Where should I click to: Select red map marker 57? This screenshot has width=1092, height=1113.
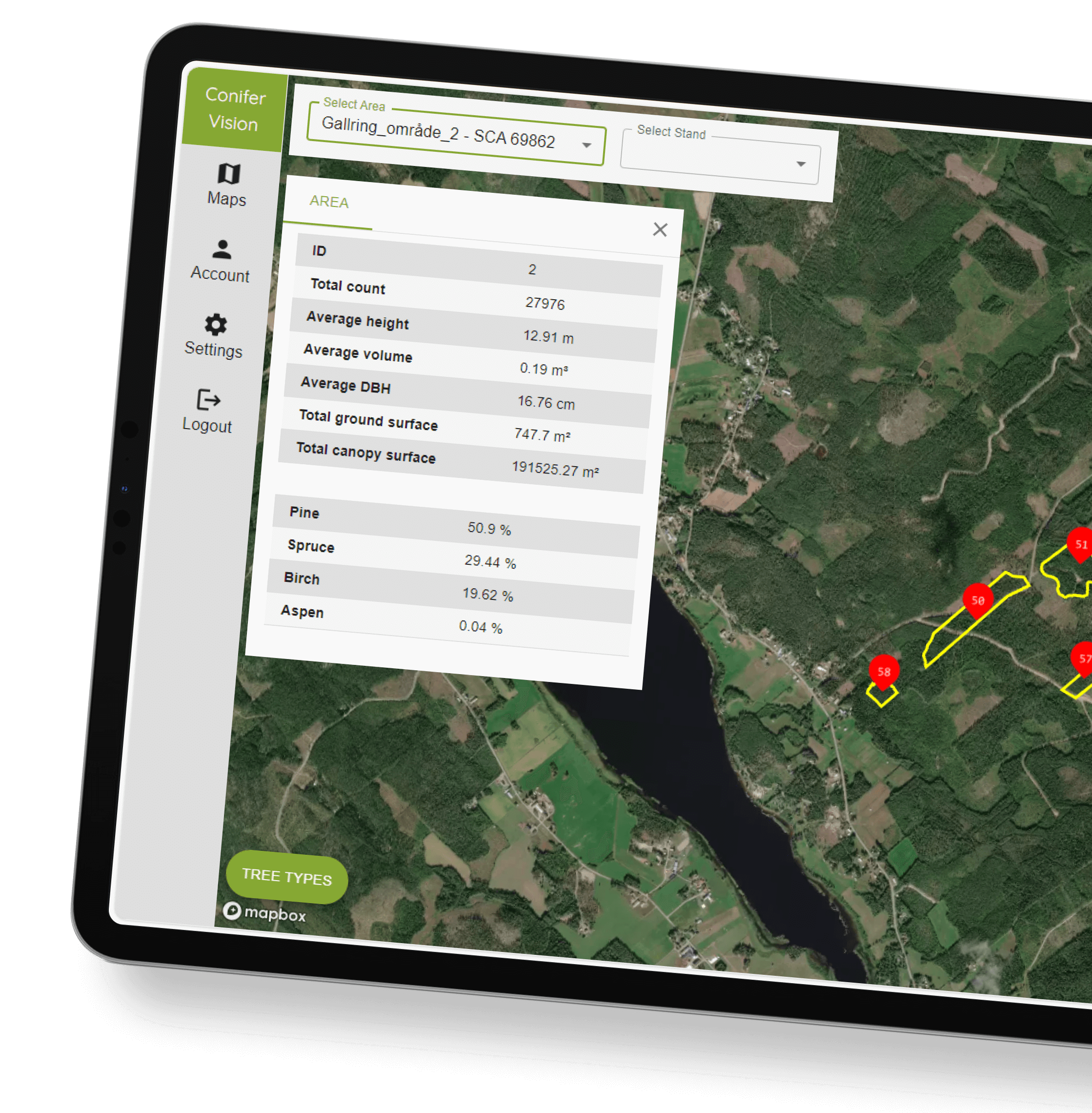point(1082,659)
